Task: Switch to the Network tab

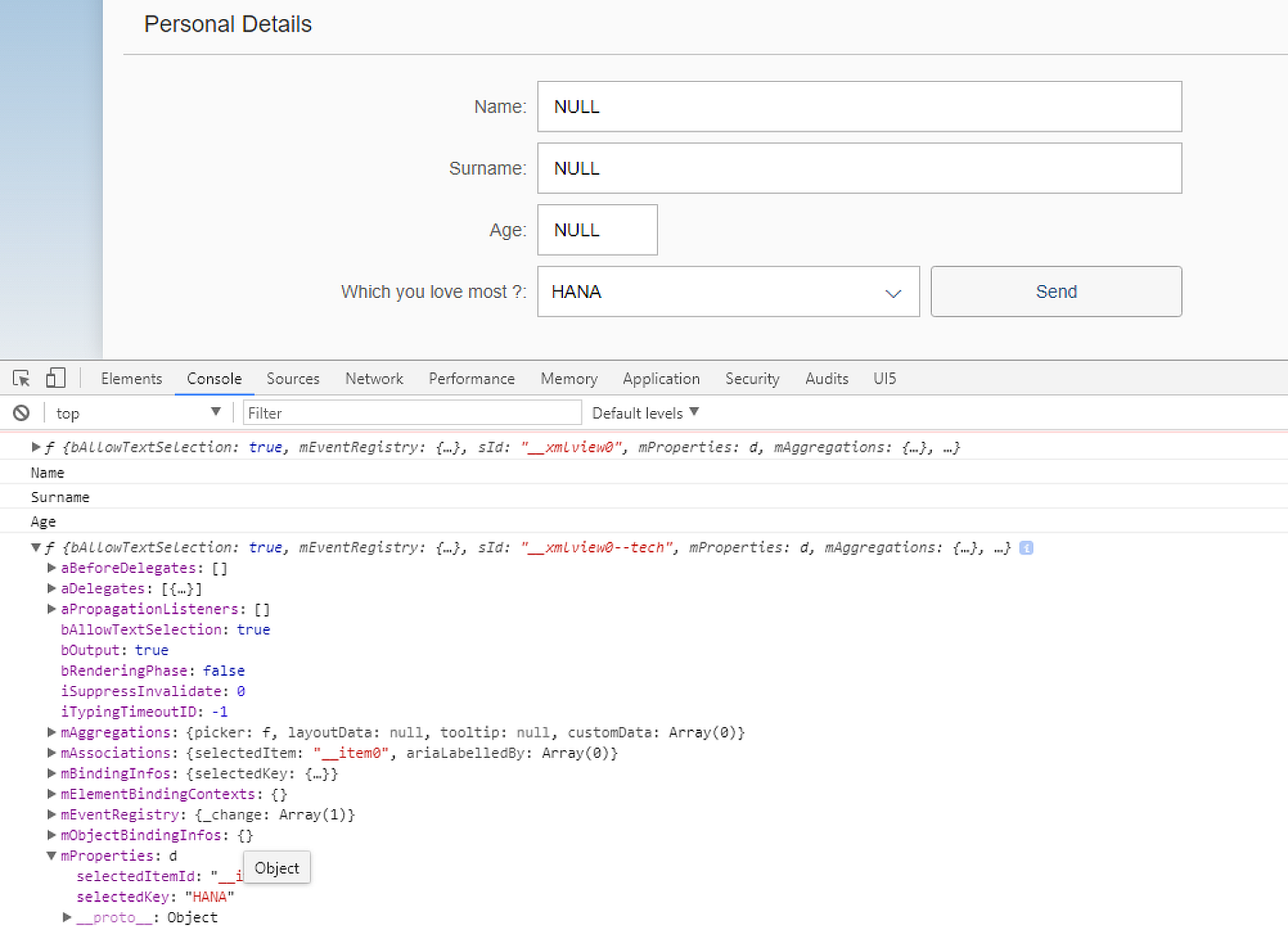Action: coord(374,378)
